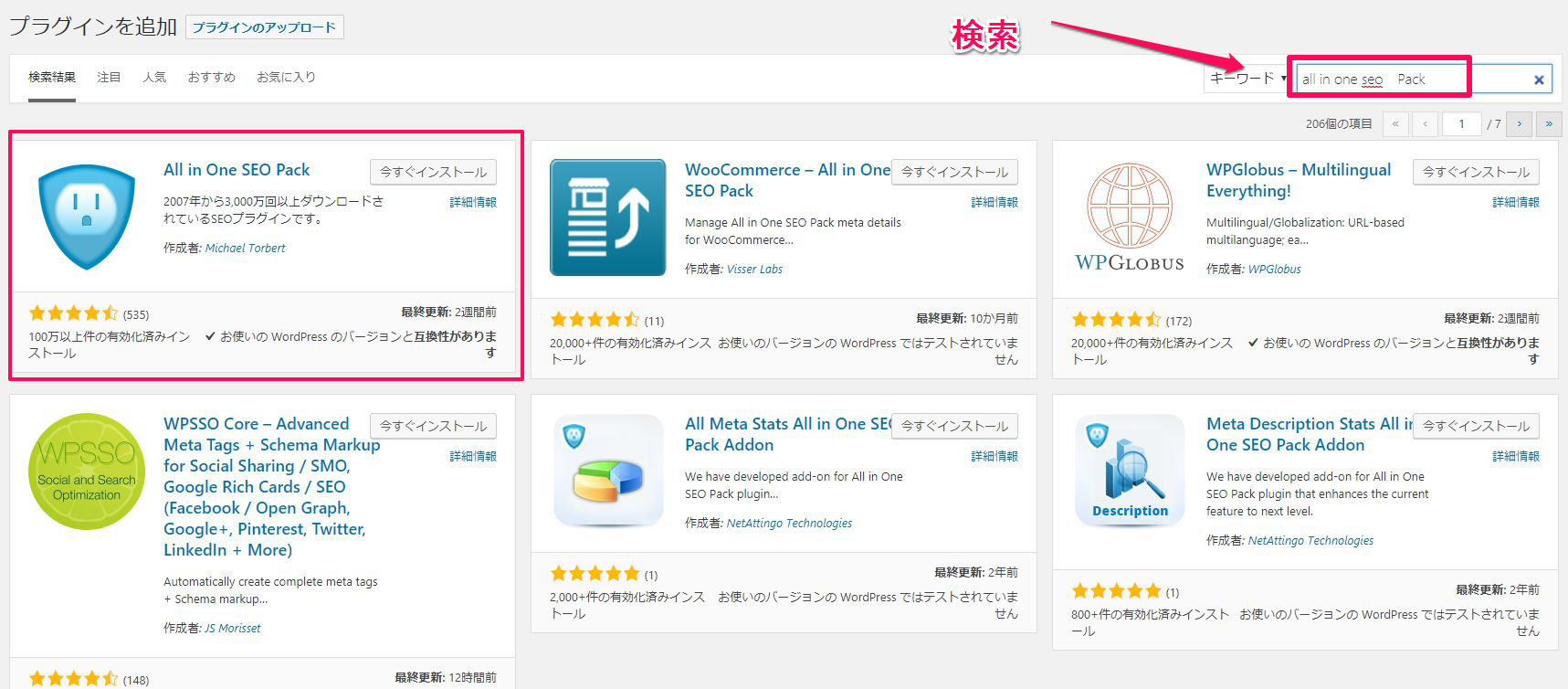The height and width of the screenshot is (689, 1568).
Task: Click author link Visser Labs
Action: [x=754, y=269]
